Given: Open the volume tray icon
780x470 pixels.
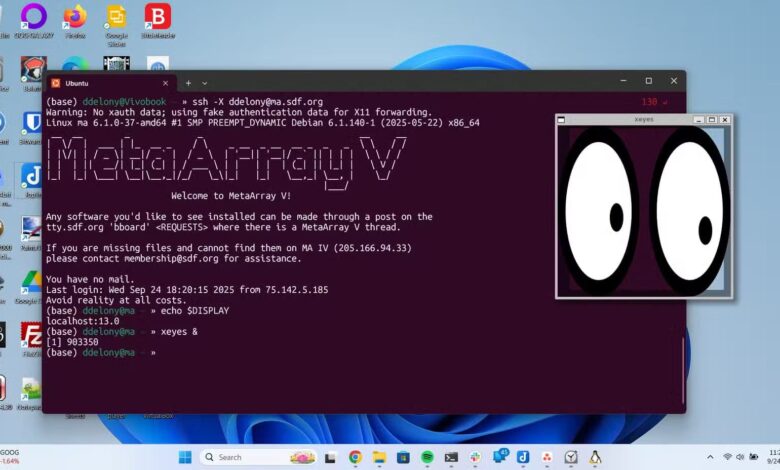Looking at the screenshot, I should click(740, 457).
